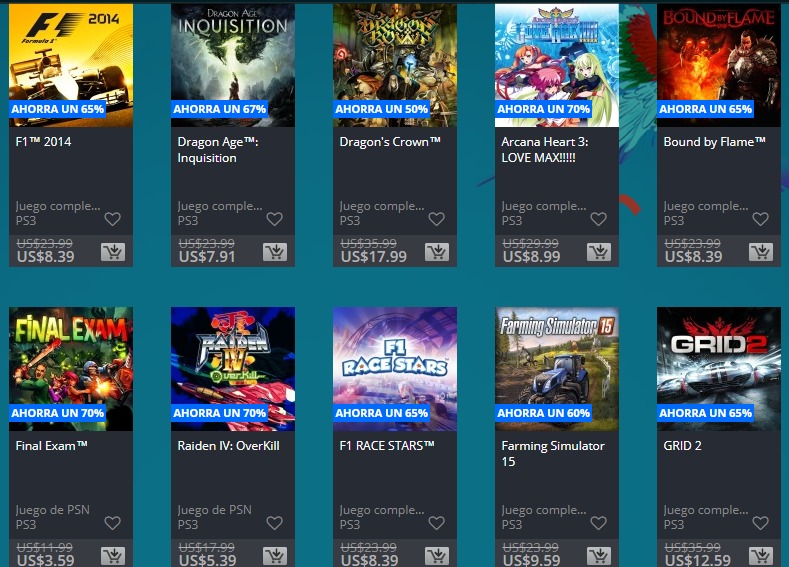The height and width of the screenshot is (567, 789).
Task: Add F1 2014 to cart
Action: [113, 252]
